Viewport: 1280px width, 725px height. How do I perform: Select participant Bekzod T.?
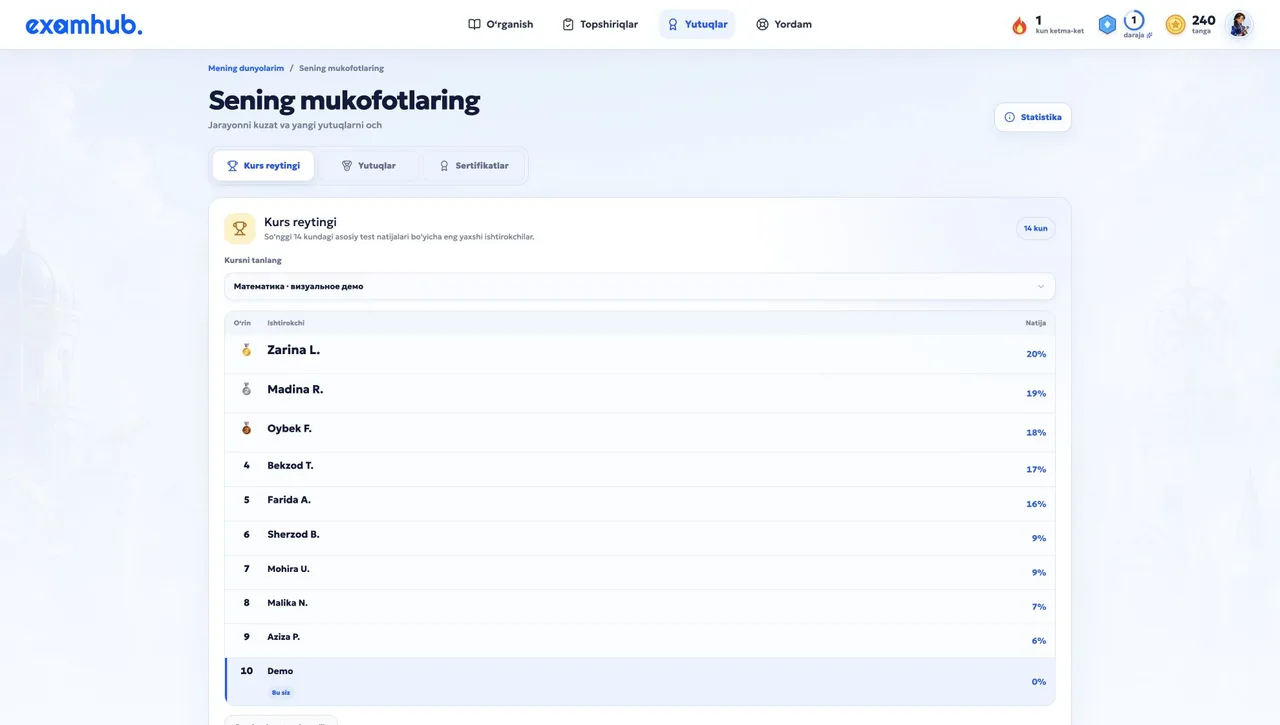coord(290,465)
